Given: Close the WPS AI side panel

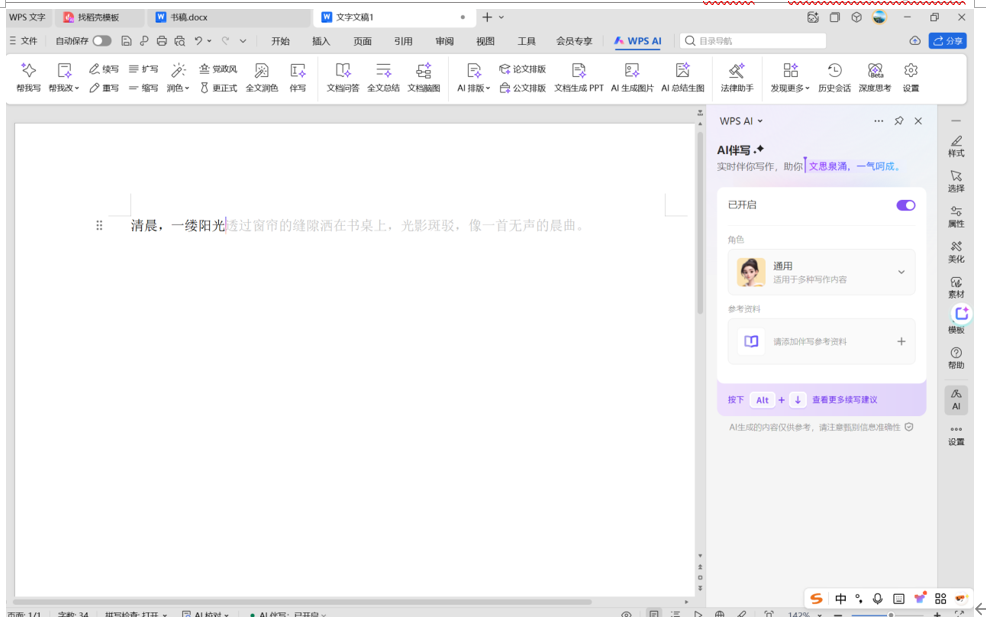Looking at the screenshot, I should (x=918, y=121).
